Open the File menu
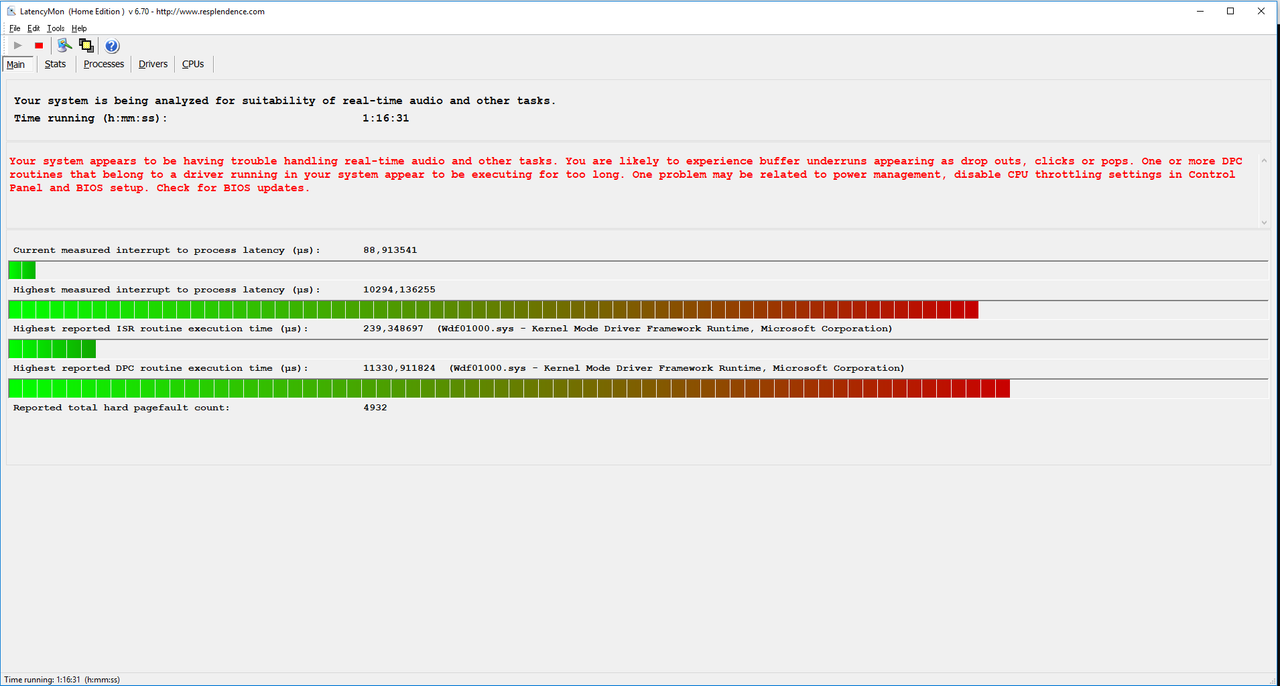1280x686 pixels. [15, 28]
